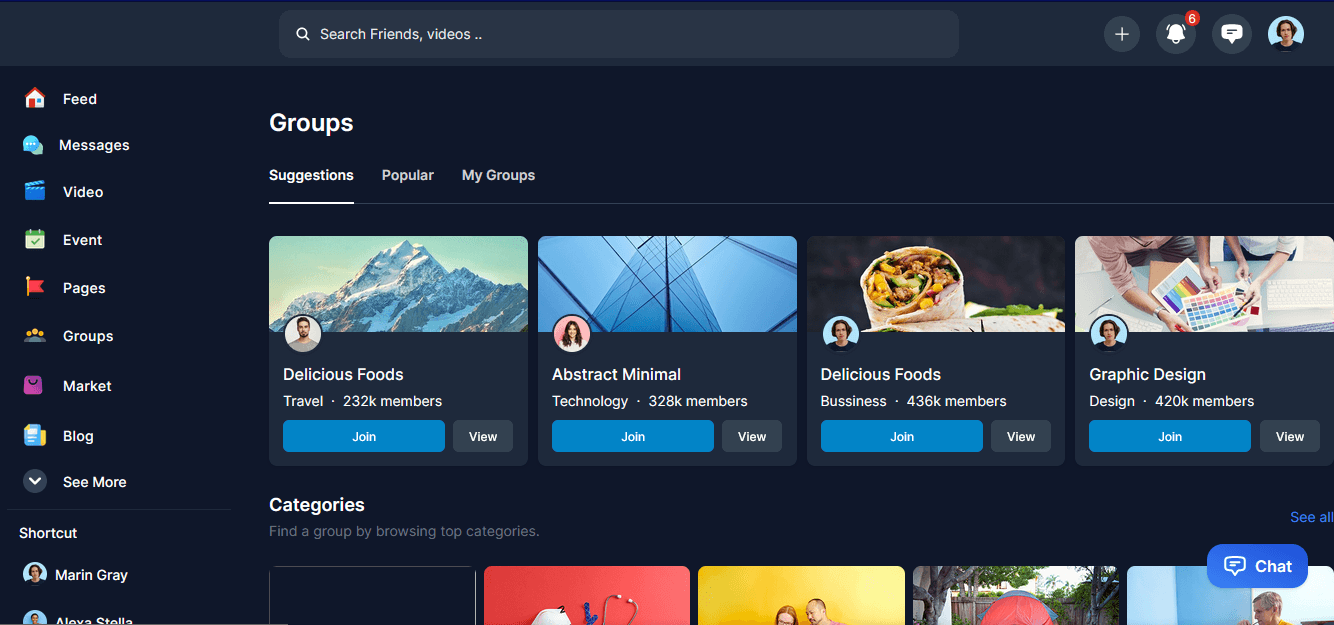Open the red stethoscope category thumbnail
Screen dimensions: 1334x625
point(587,596)
